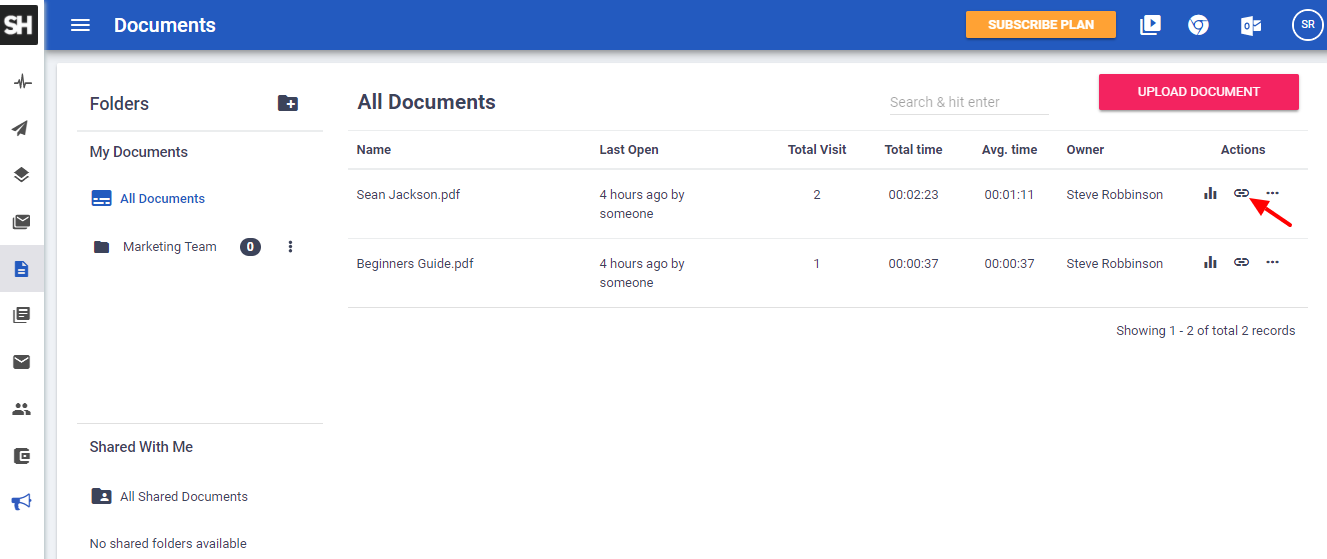Viewport: 1327px width, 559px height.
Task: Click Steve Robbinson owner in Beginners Guide row
Action: 1115,264
